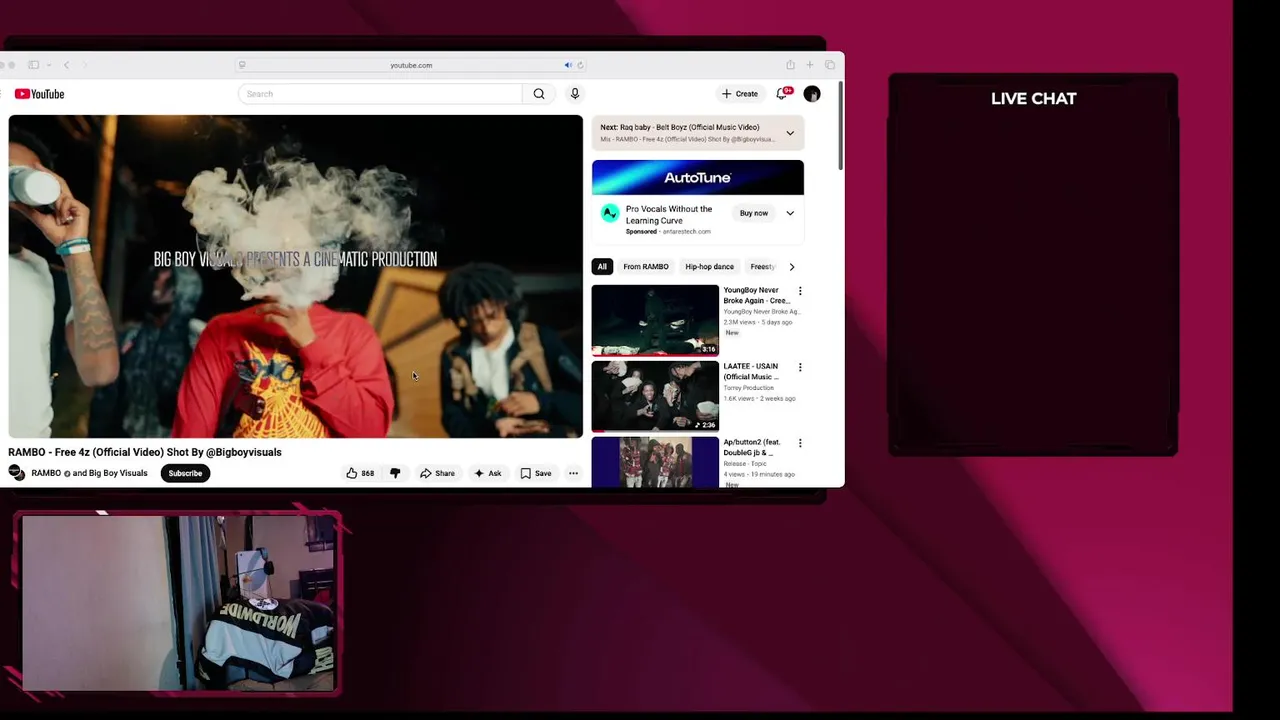Open more actions ellipsis under video
1280x720 pixels.
point(573,473)
